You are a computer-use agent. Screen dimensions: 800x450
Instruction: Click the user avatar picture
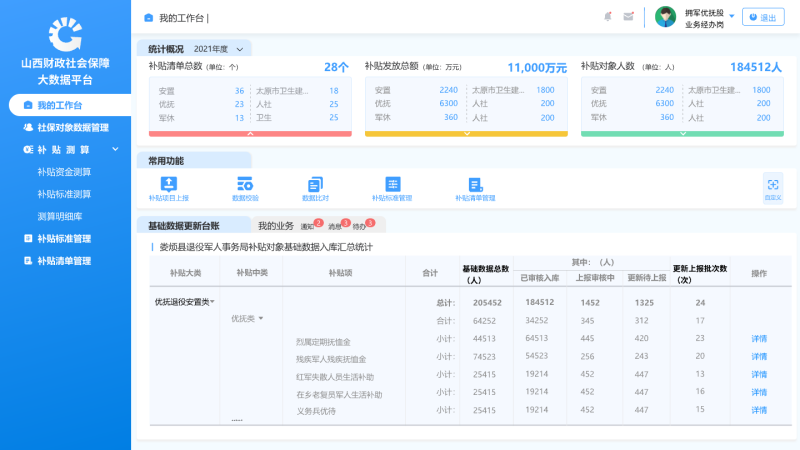click(x=665, y=17)
